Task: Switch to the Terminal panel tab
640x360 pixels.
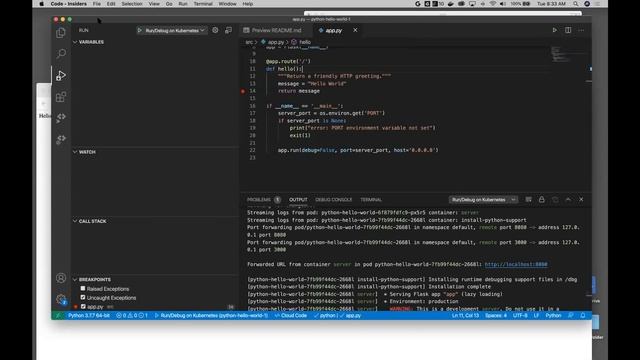Action: point(371,200)
